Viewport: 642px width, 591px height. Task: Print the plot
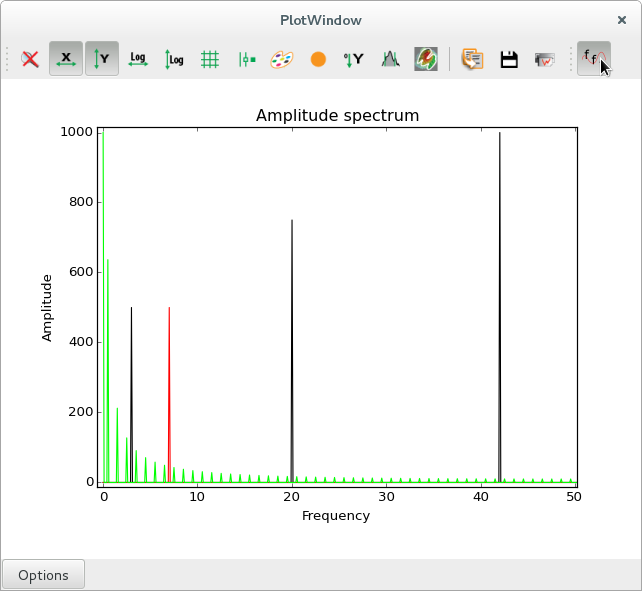545,60
